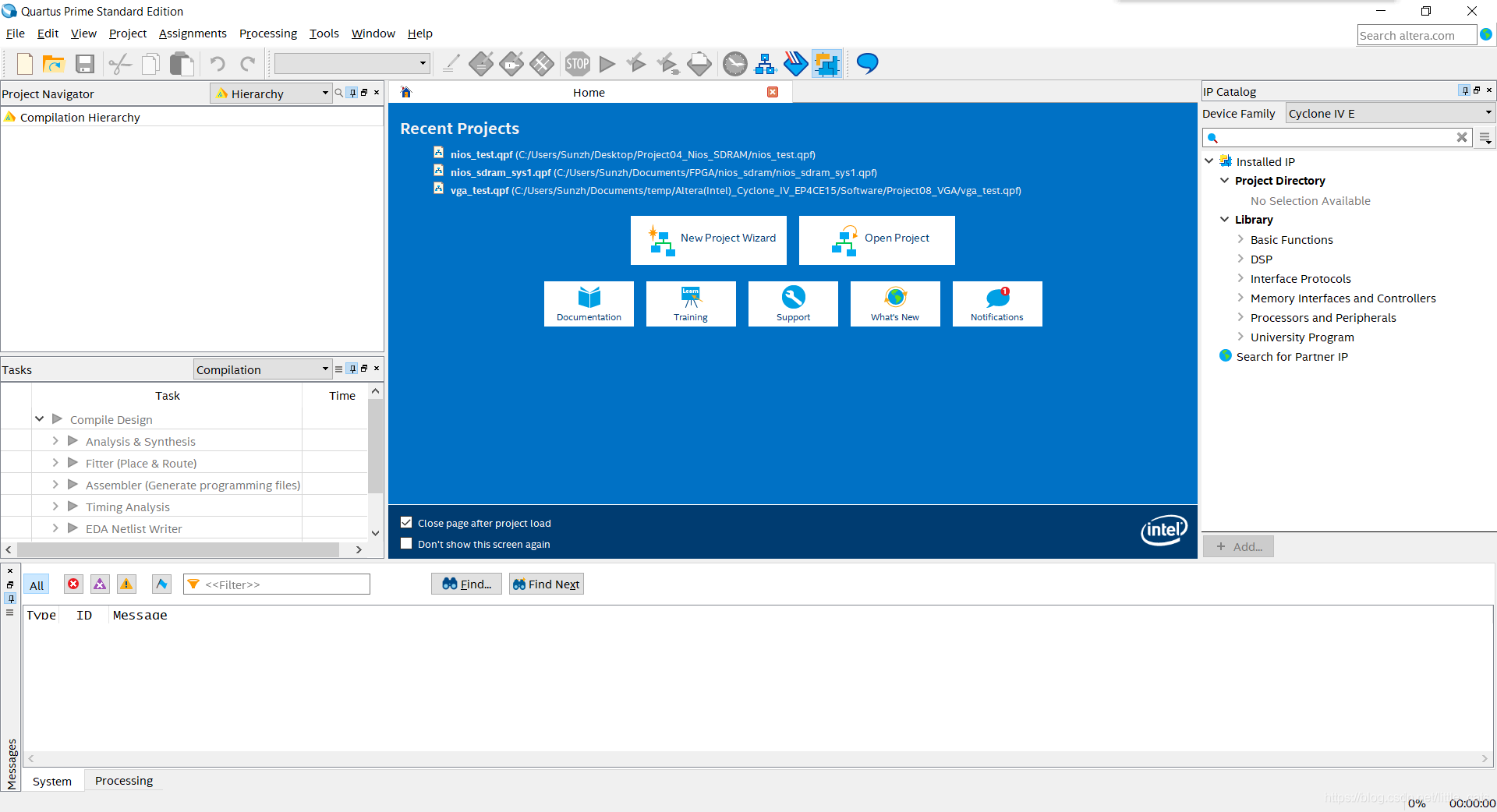Image resolution: width=1497 pixels, height=812 pixels.
Task: Open the Chip Planner toolbar icon
Action: [542, 64]
